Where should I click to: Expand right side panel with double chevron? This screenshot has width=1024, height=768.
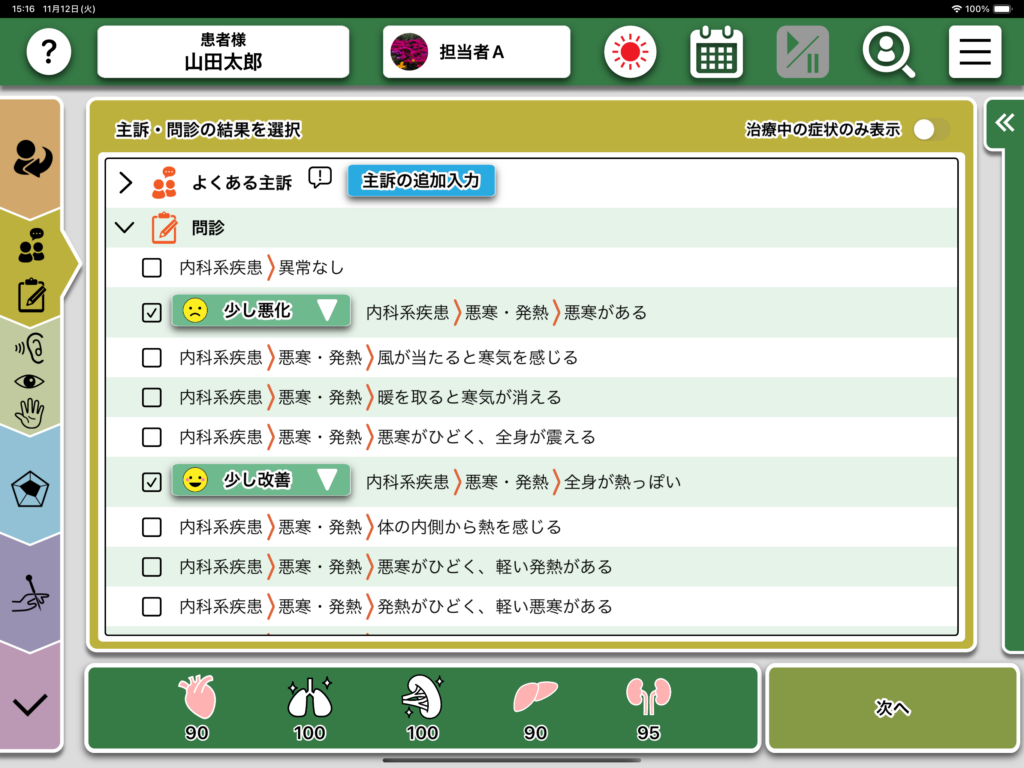pyautogui.click(x=1003, y=123)
